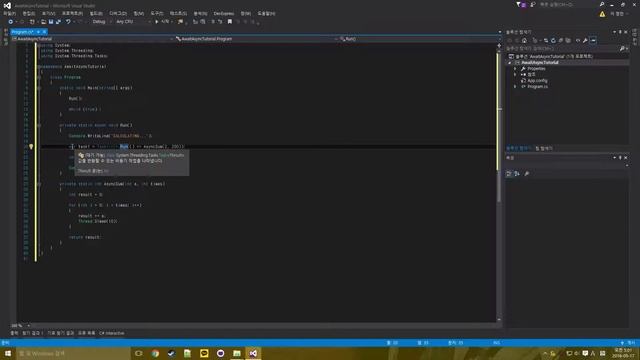
Task: Click the Undo arrow icon
Action: tap(68, 22)
